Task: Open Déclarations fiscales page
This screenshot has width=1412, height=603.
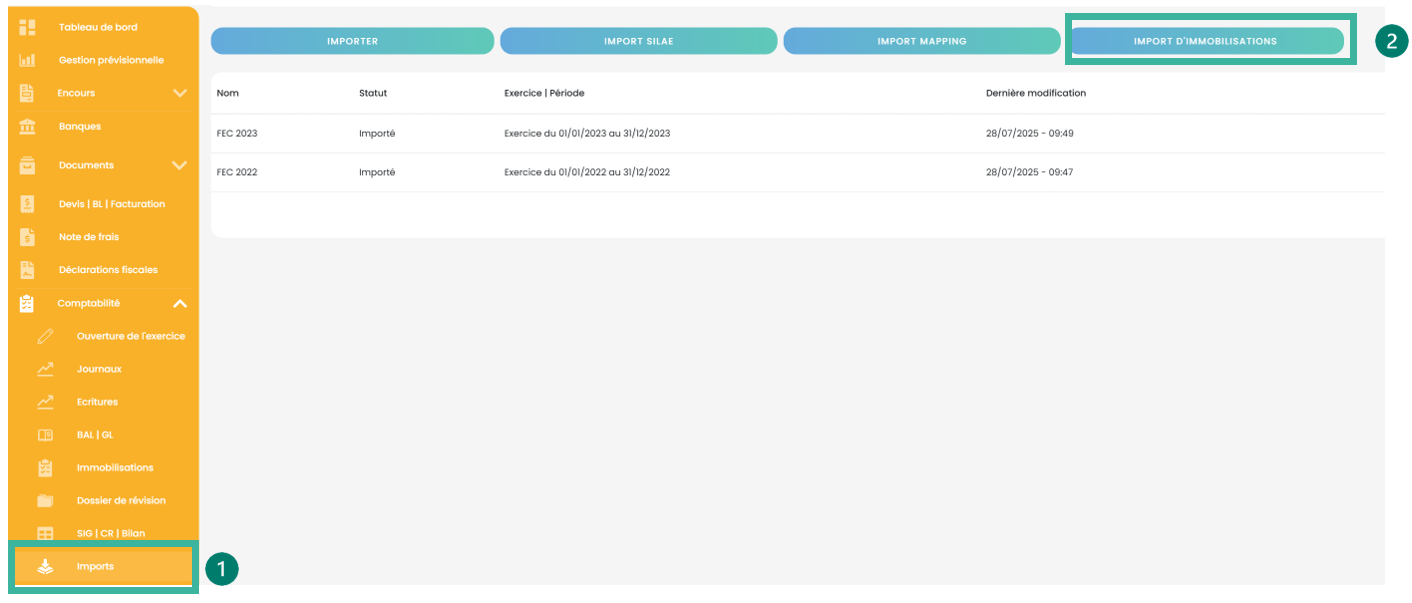Action: click(108, 270)
